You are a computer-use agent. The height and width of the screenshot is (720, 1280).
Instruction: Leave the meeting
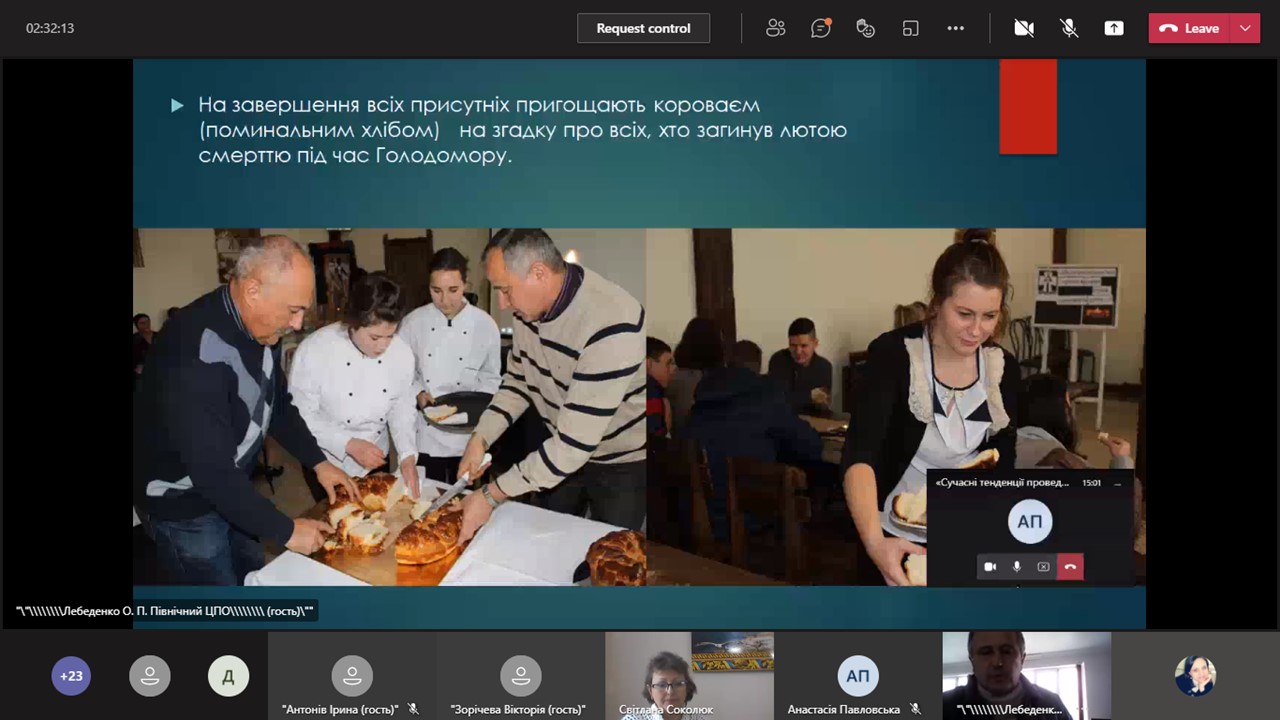1189,28
